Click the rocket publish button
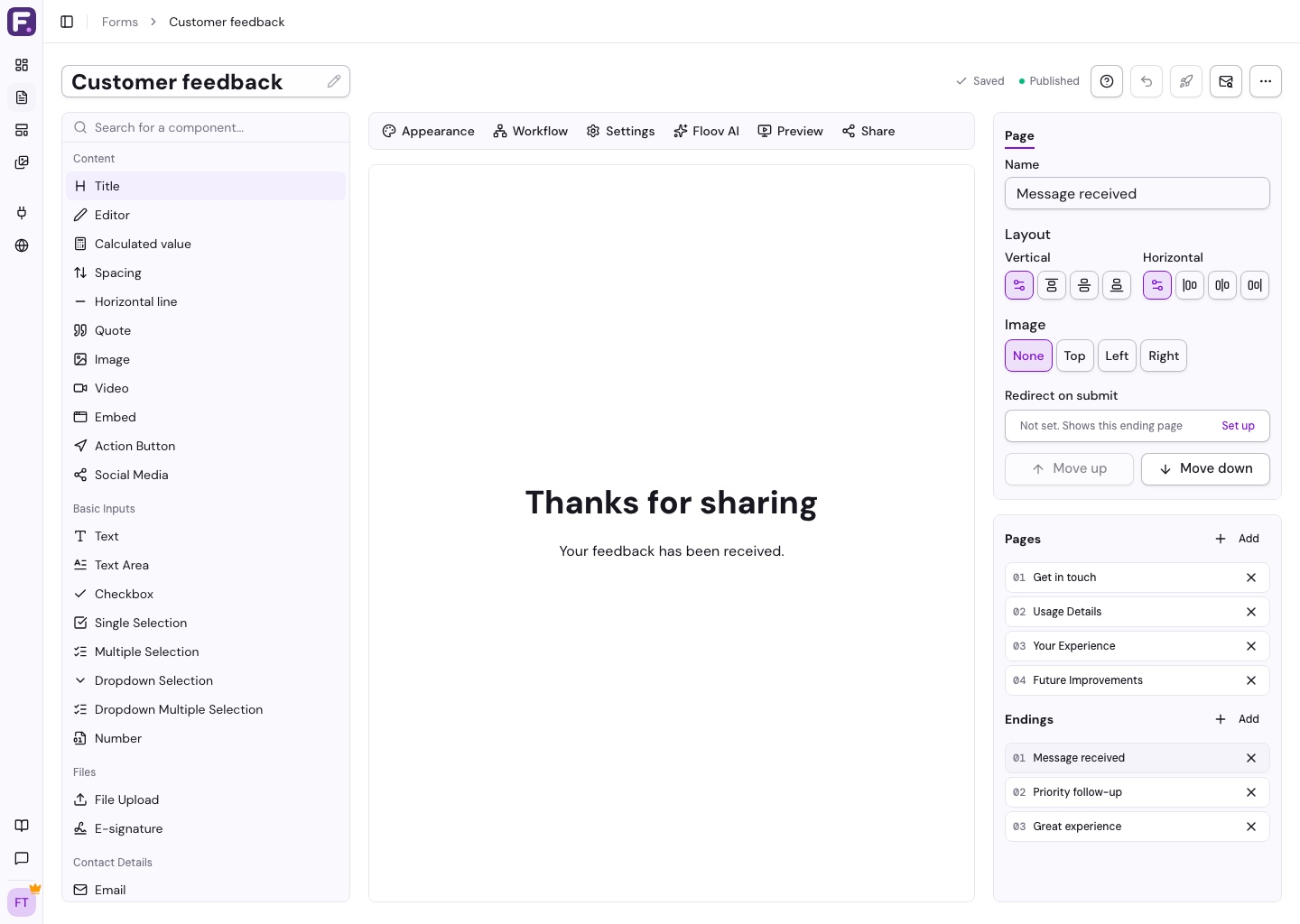The height and width of the screenshot is (924, 1300). [x=1186, y=81]
